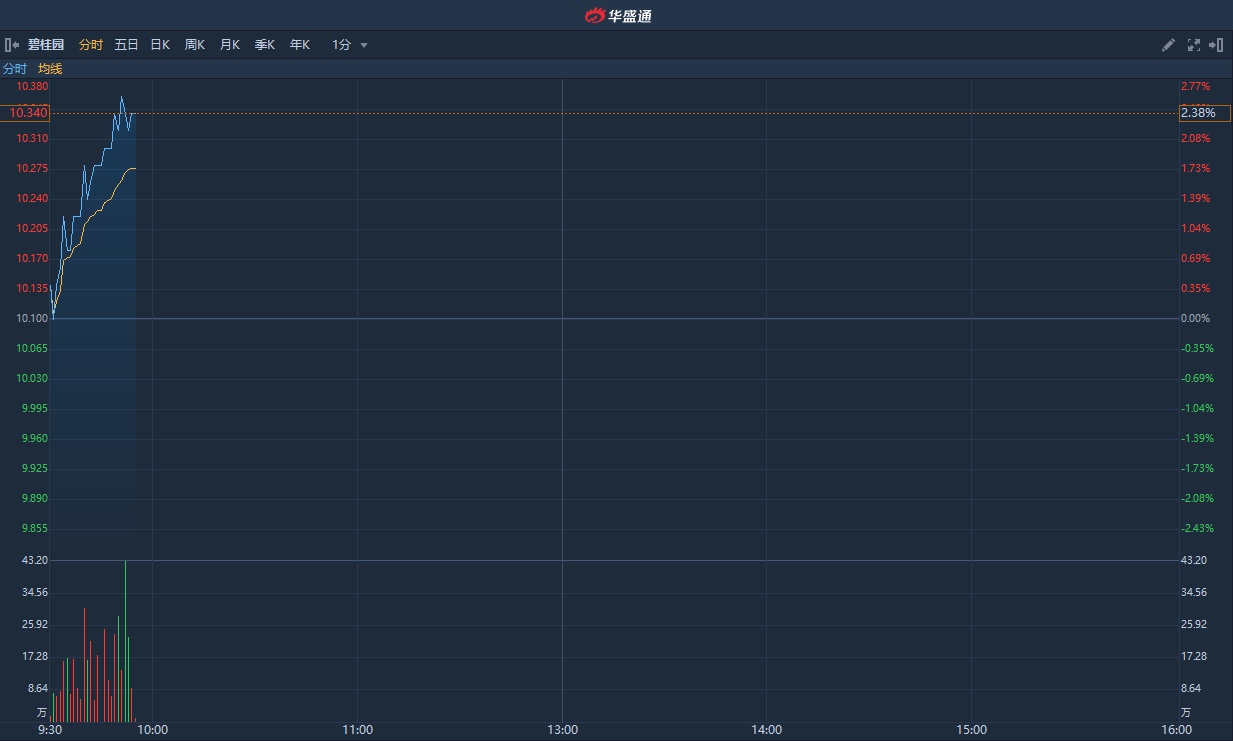Switch to the 五日 five-day view

126,45
